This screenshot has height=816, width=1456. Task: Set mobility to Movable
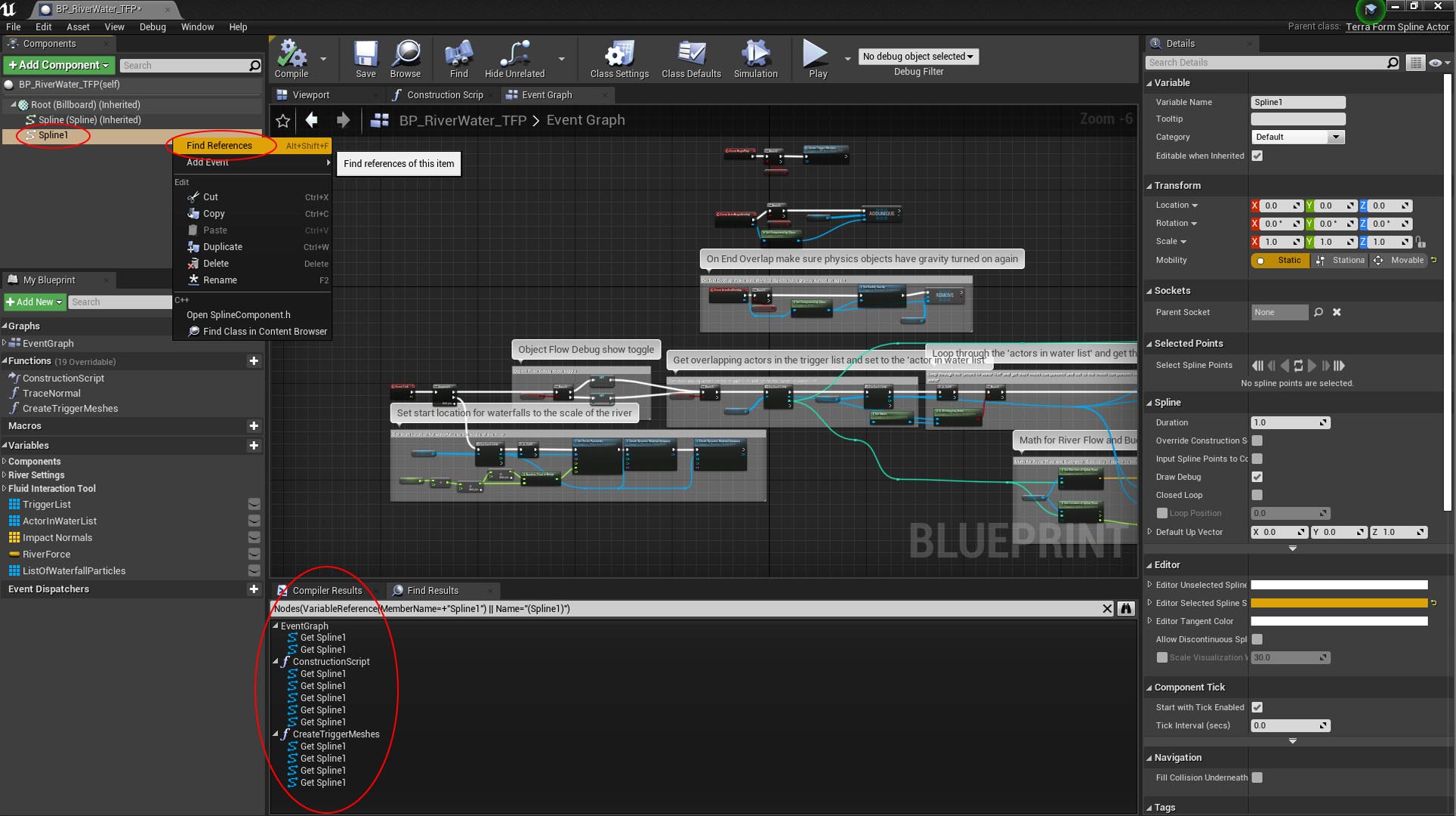pyautogui.click(x=1399, y=261)
